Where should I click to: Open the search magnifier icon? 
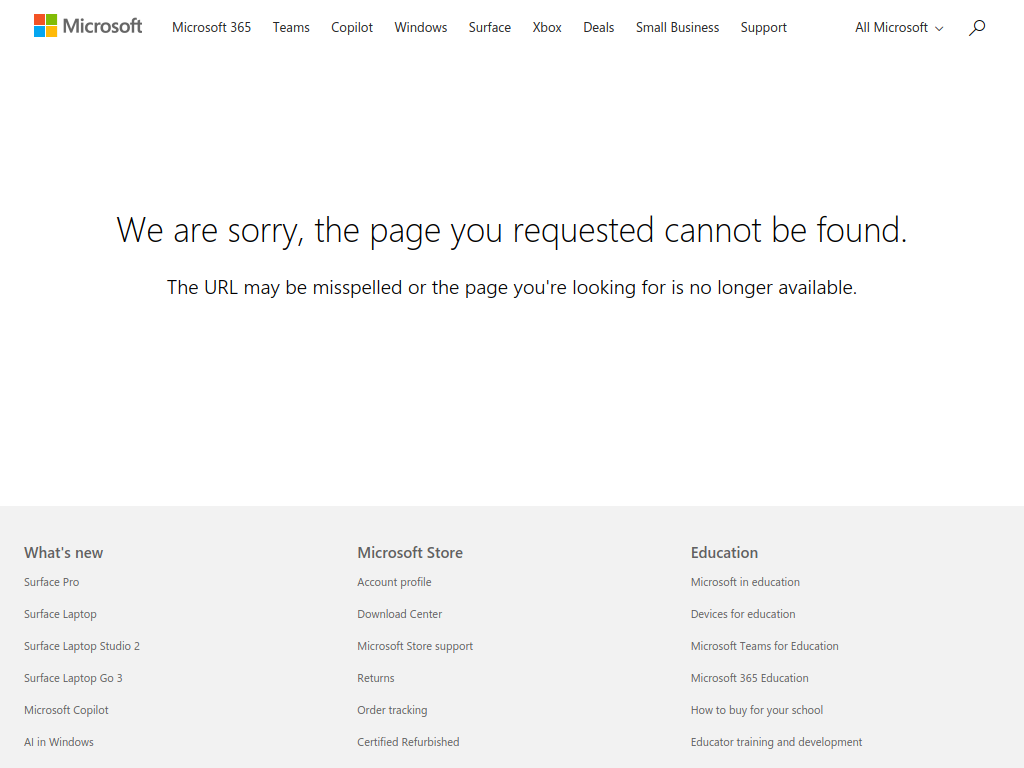(977, 27)
